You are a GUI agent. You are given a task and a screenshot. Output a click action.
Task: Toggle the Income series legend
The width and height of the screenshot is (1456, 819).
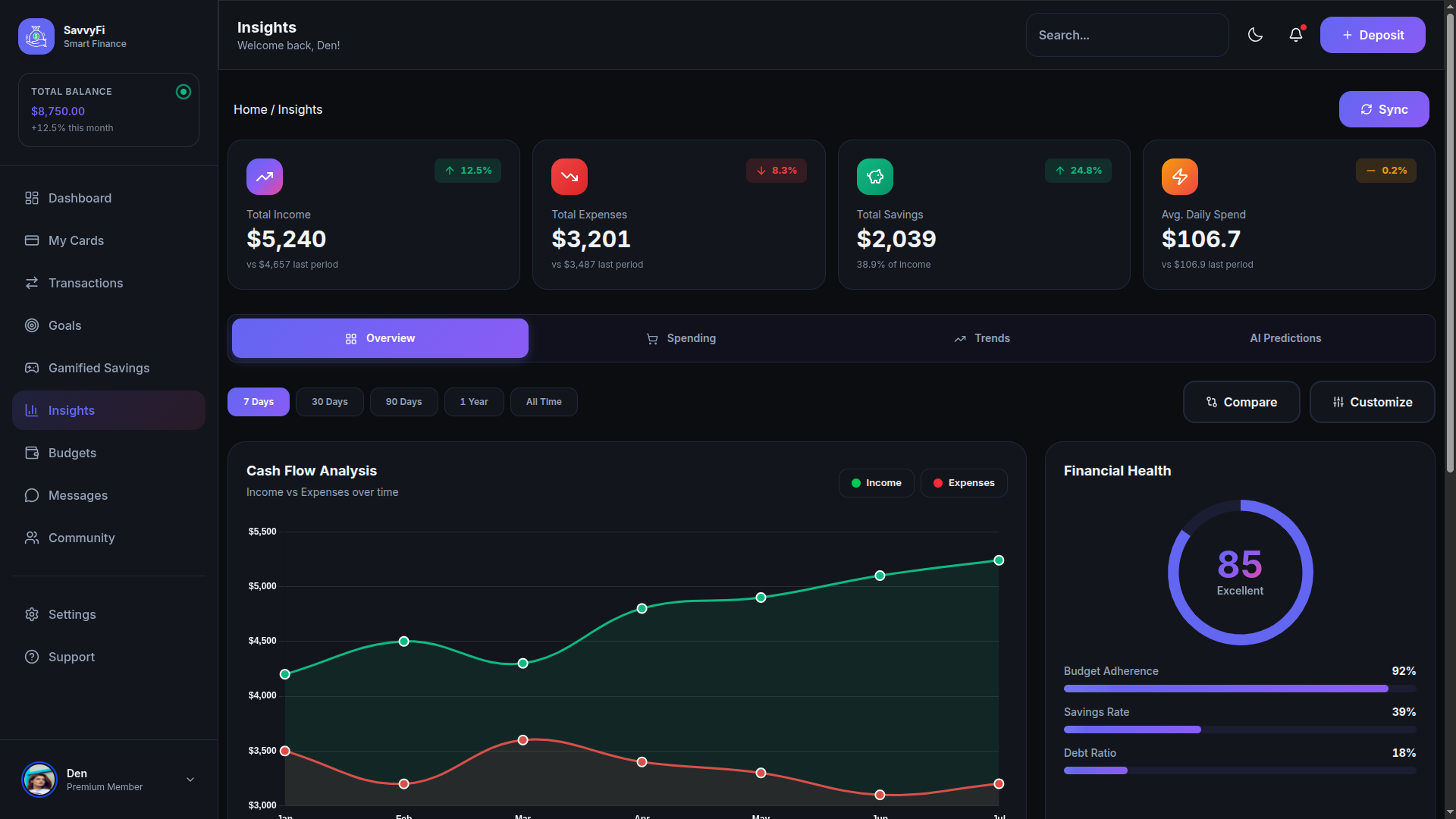(876, 483)
